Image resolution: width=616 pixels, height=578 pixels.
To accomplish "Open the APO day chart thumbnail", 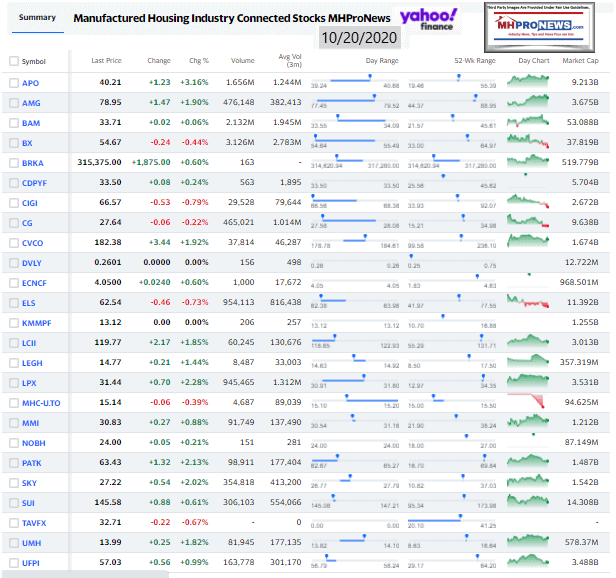I will (527, 80).
